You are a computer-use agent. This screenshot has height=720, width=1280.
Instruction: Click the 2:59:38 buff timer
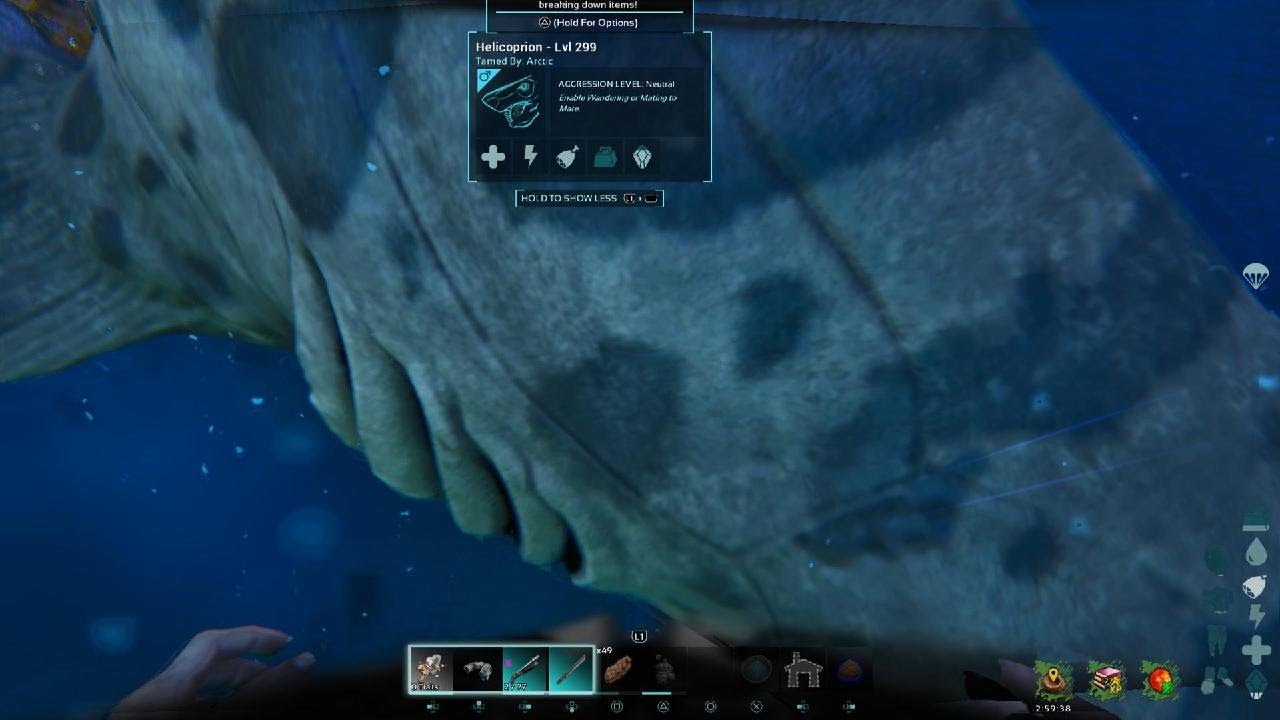[1054, 707]
